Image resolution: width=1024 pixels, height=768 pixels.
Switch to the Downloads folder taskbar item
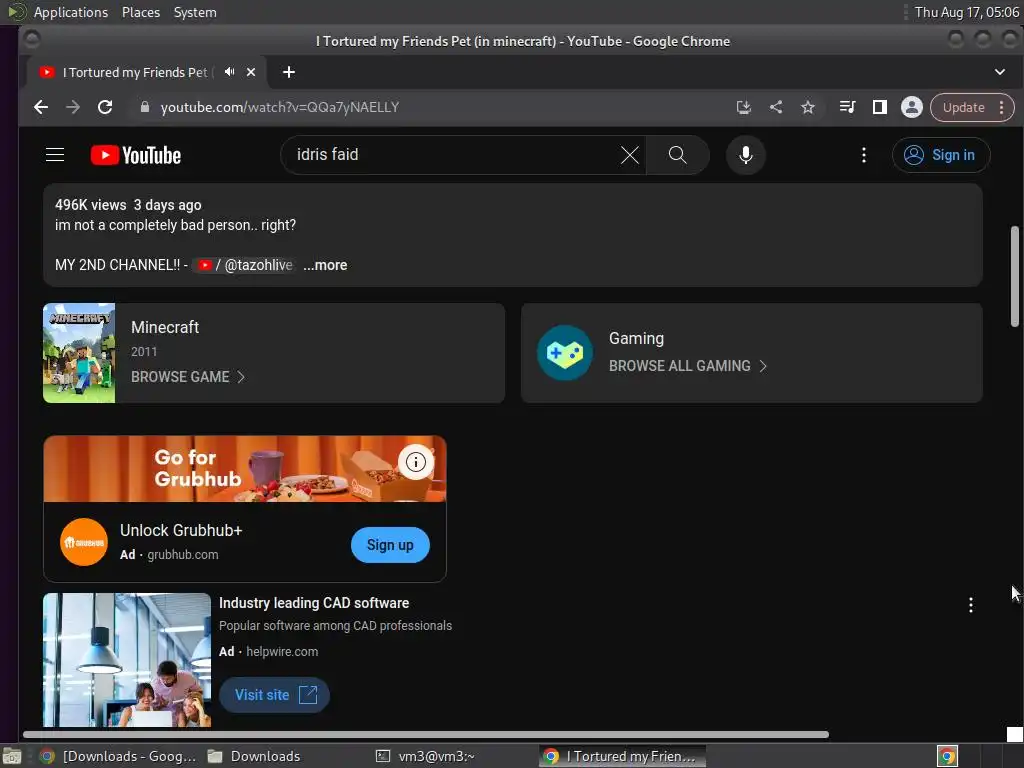click(255, 756)
